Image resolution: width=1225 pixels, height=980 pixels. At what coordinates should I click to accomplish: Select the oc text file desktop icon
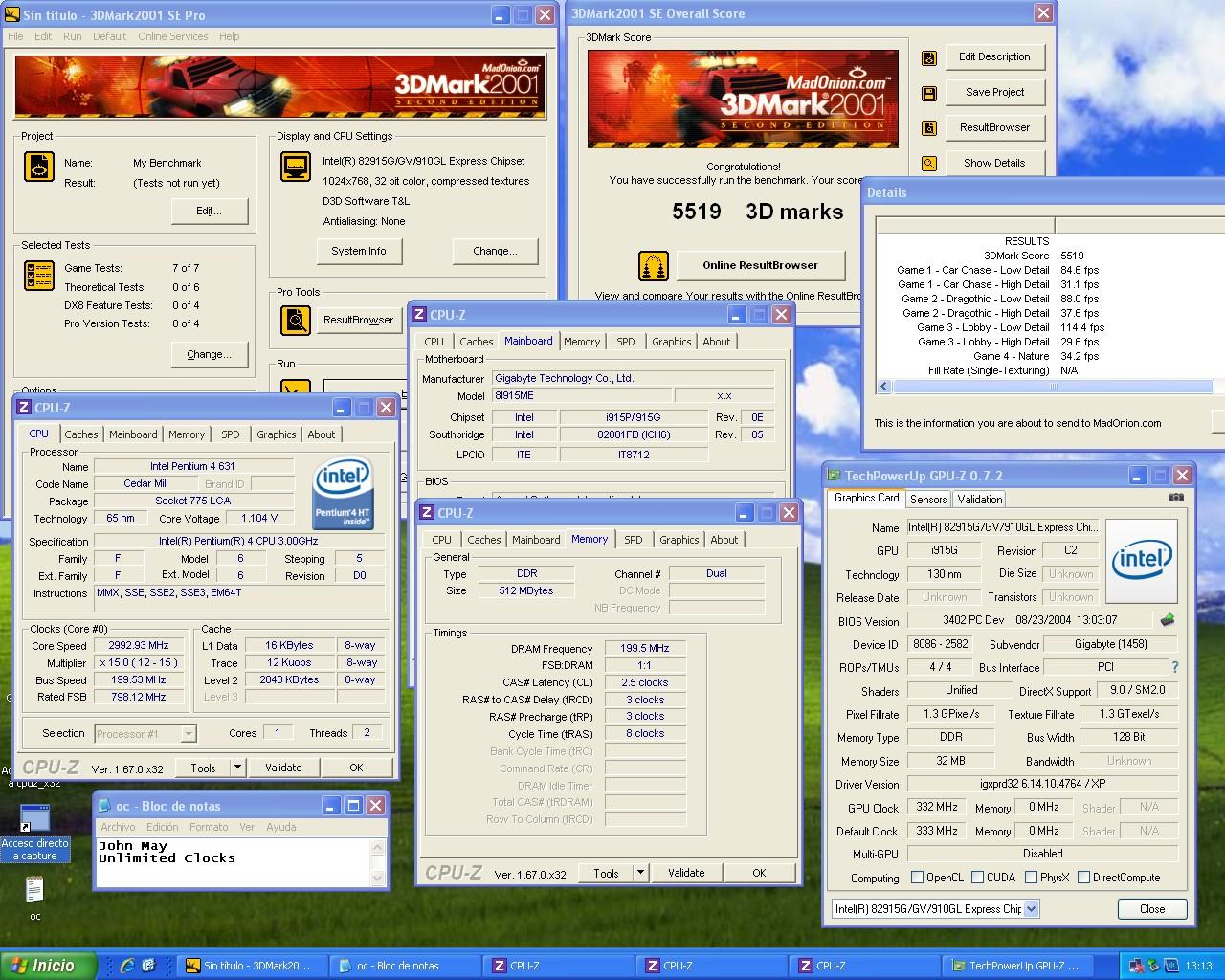[x=34, y=897]
